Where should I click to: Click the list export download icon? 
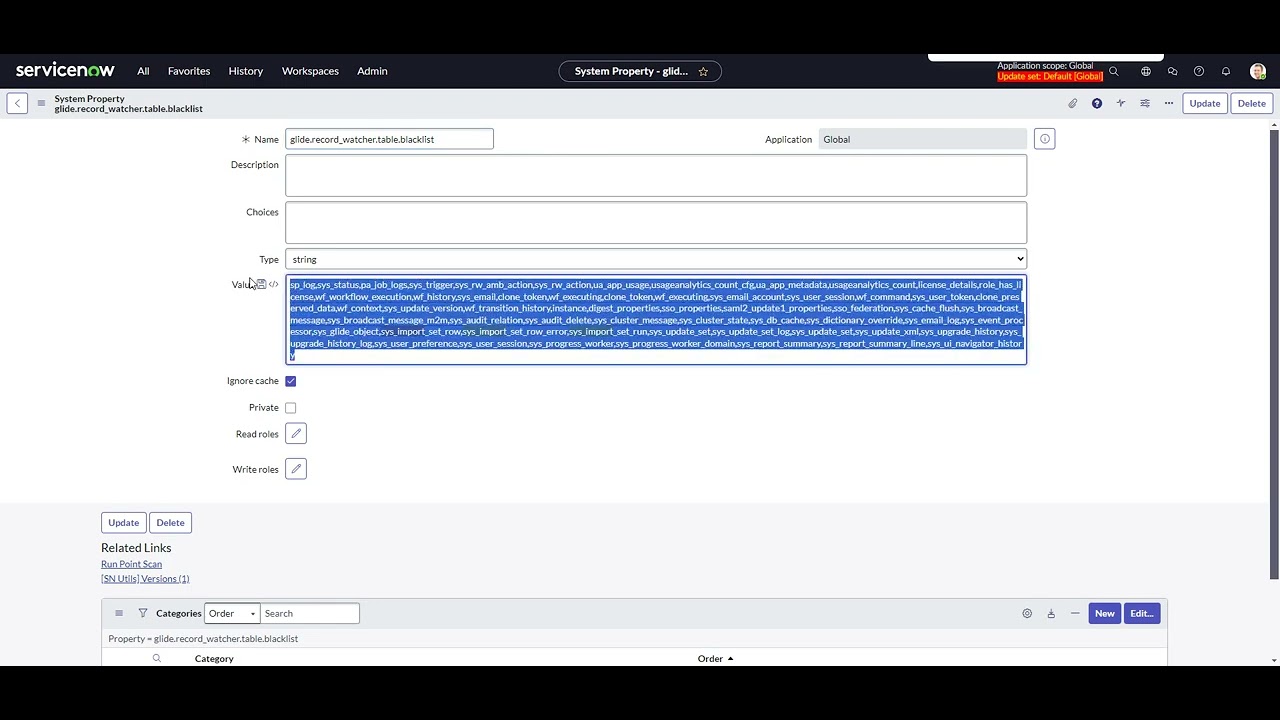pyautogui.click(x=1051, y=613)
